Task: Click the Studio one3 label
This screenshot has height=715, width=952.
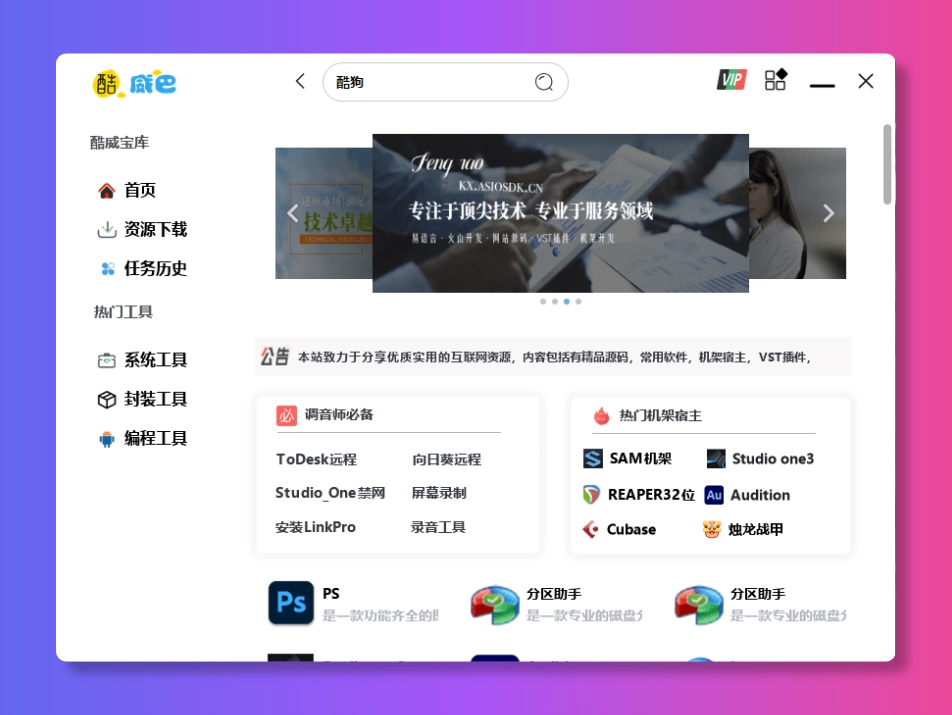Action: pos(773,459)
